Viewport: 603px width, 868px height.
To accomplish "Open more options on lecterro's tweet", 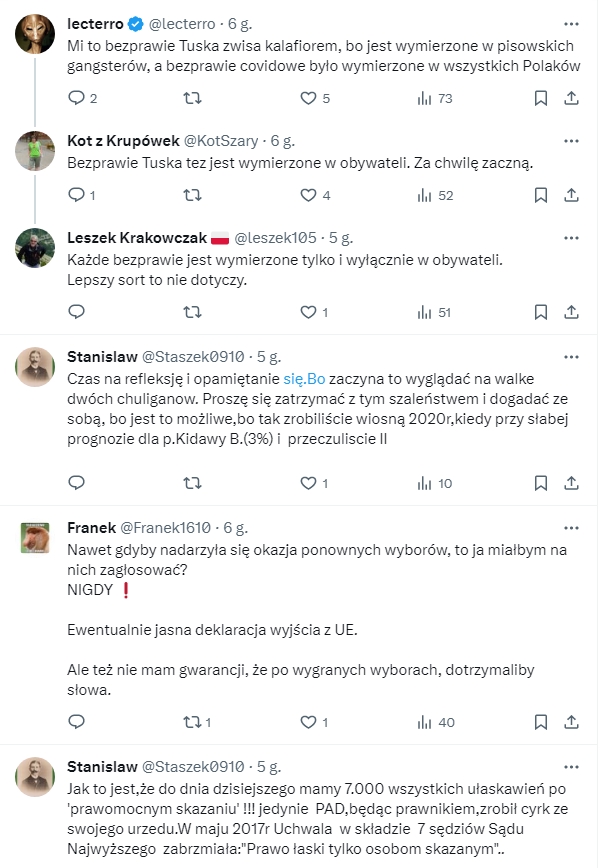I will click(x=571, y=24).
